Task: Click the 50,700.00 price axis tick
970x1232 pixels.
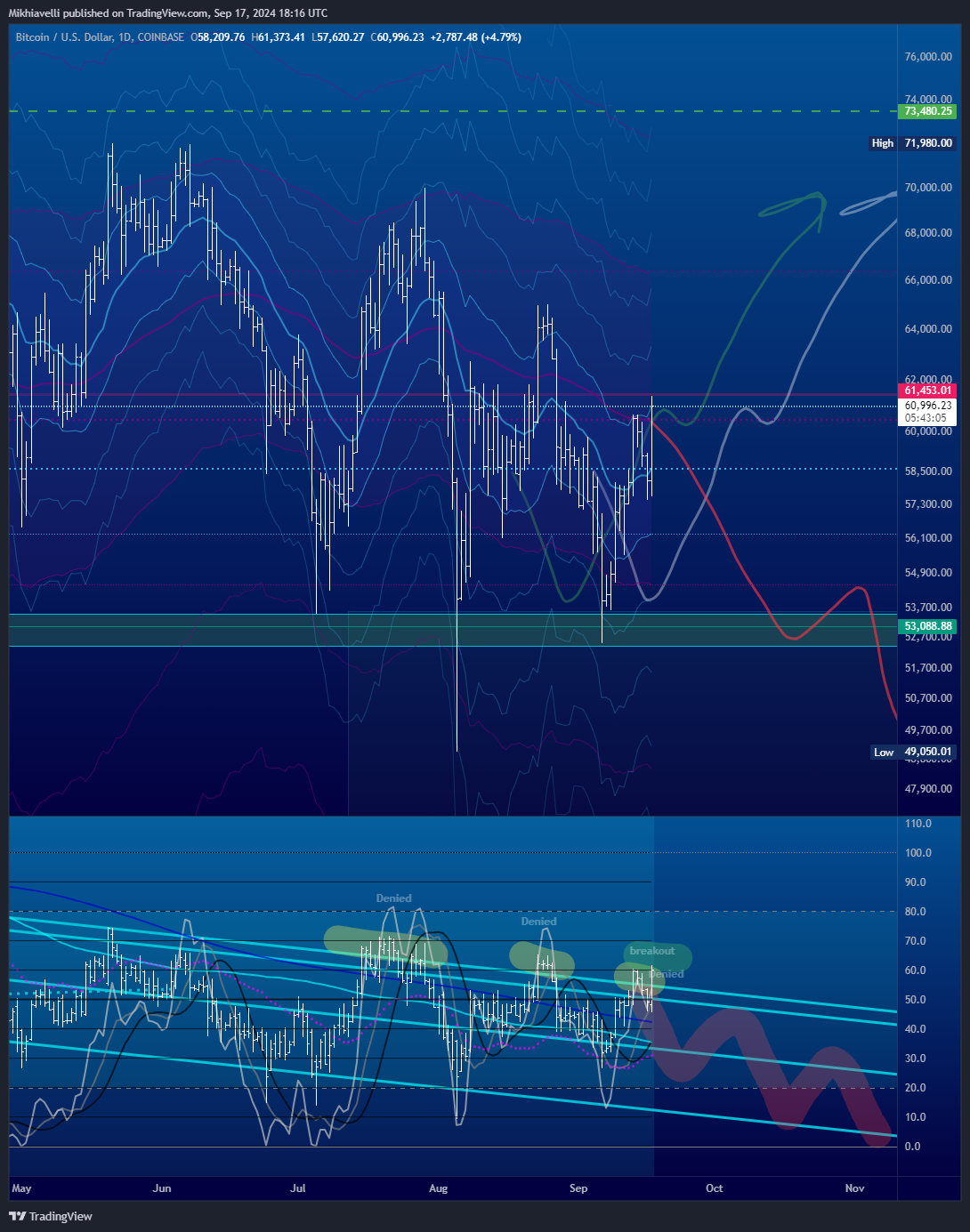Action: point(928,698)
